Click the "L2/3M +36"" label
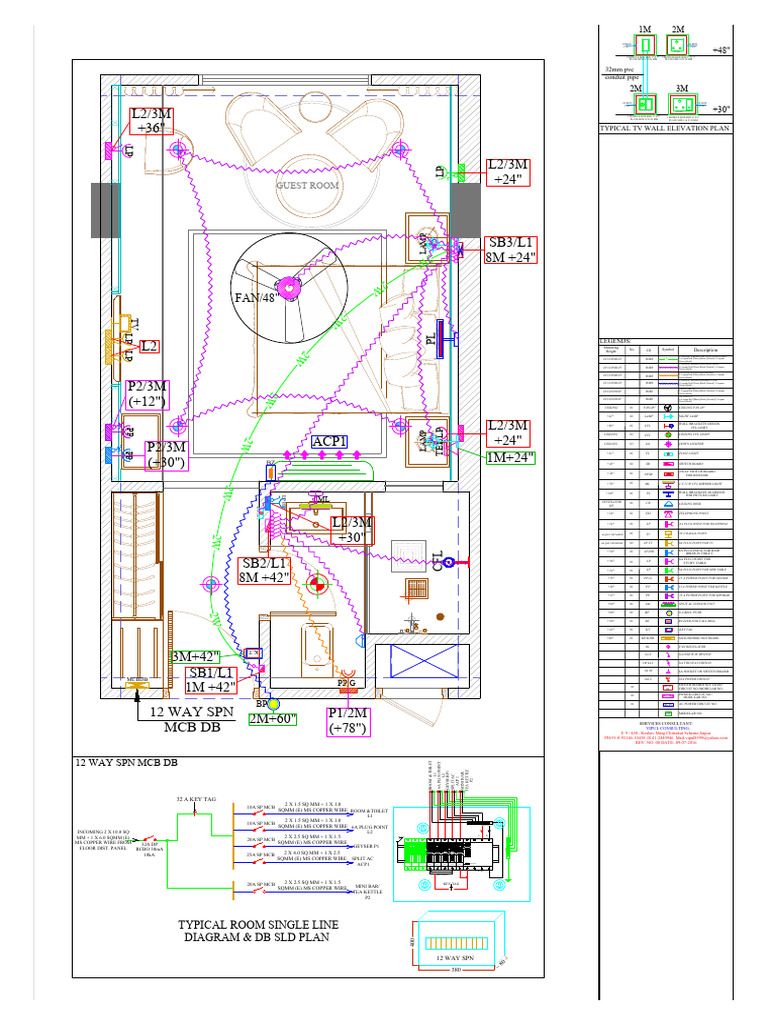768x1024 pixels. [152, 121]
